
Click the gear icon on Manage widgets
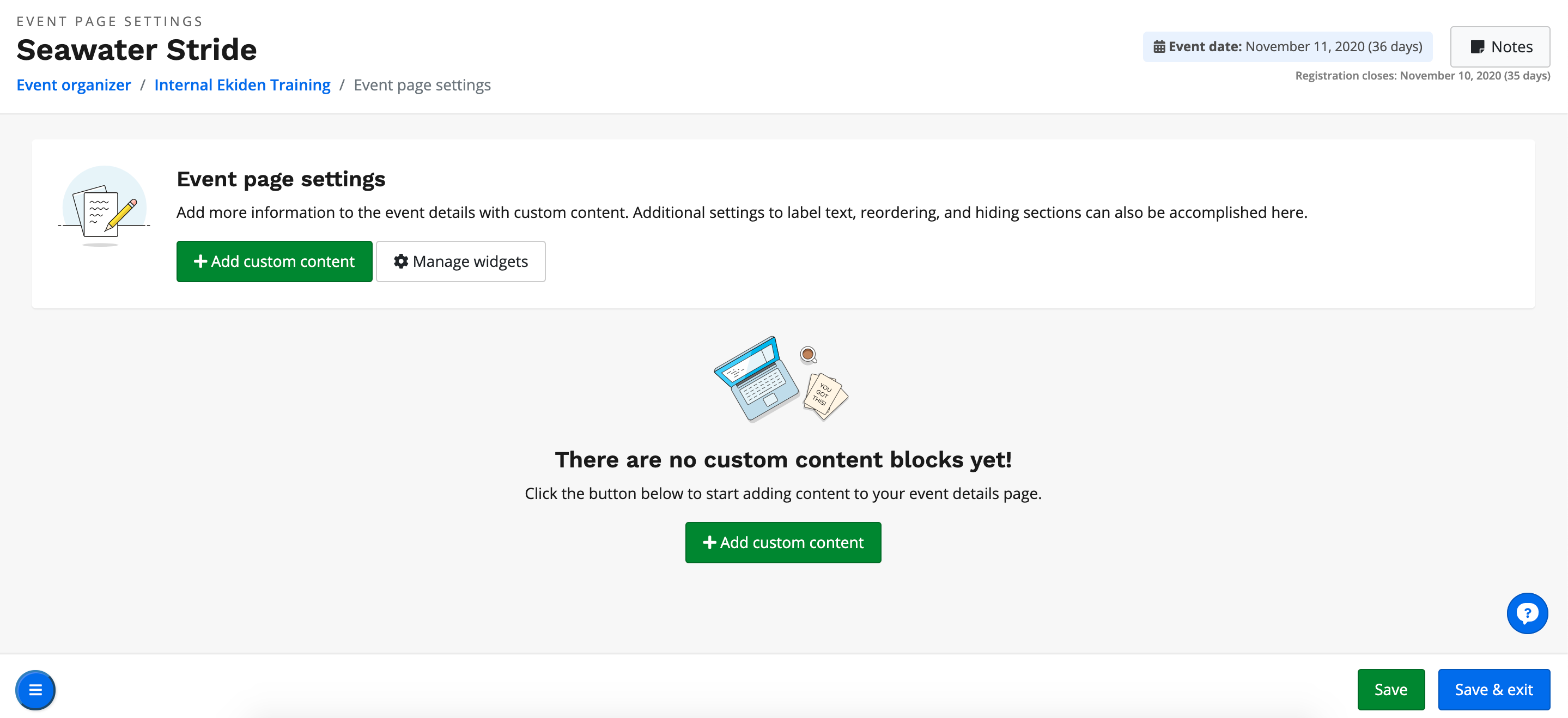[x=400, y=261]
